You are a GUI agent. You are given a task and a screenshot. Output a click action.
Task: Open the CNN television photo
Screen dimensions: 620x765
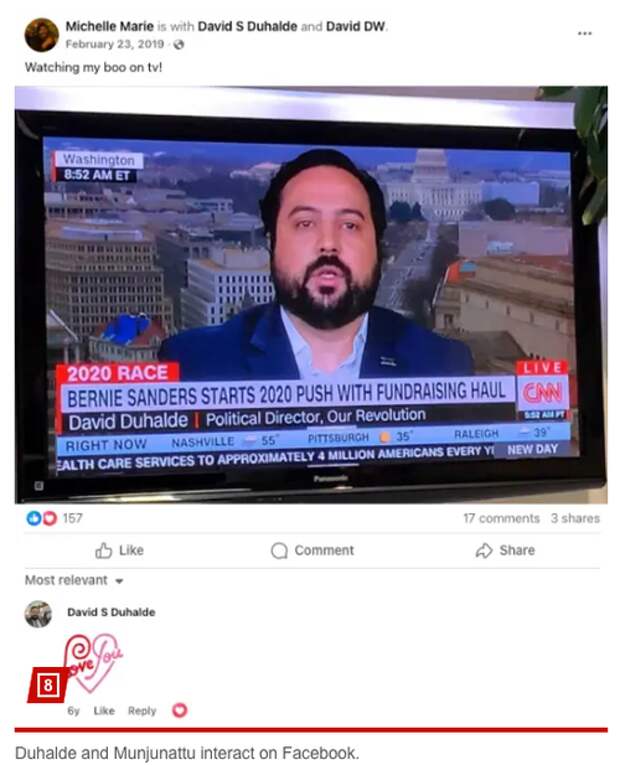311,295
